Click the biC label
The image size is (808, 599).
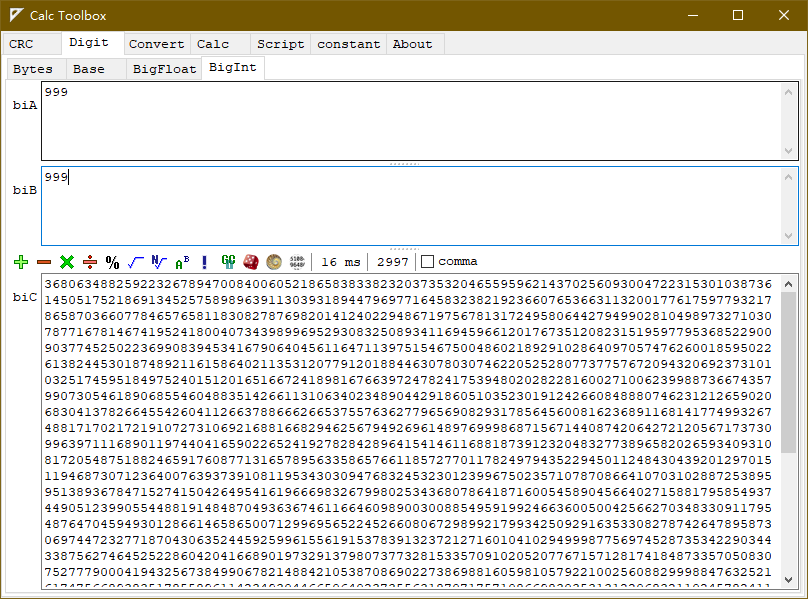tap(25, 297)
